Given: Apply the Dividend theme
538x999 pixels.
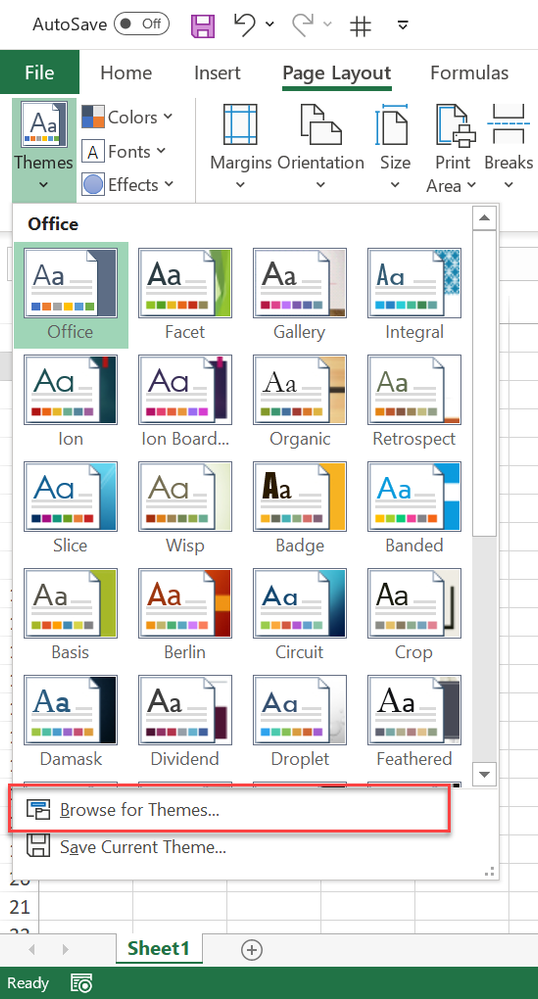Looking at the screenshot, I should (x=185, y=721).
